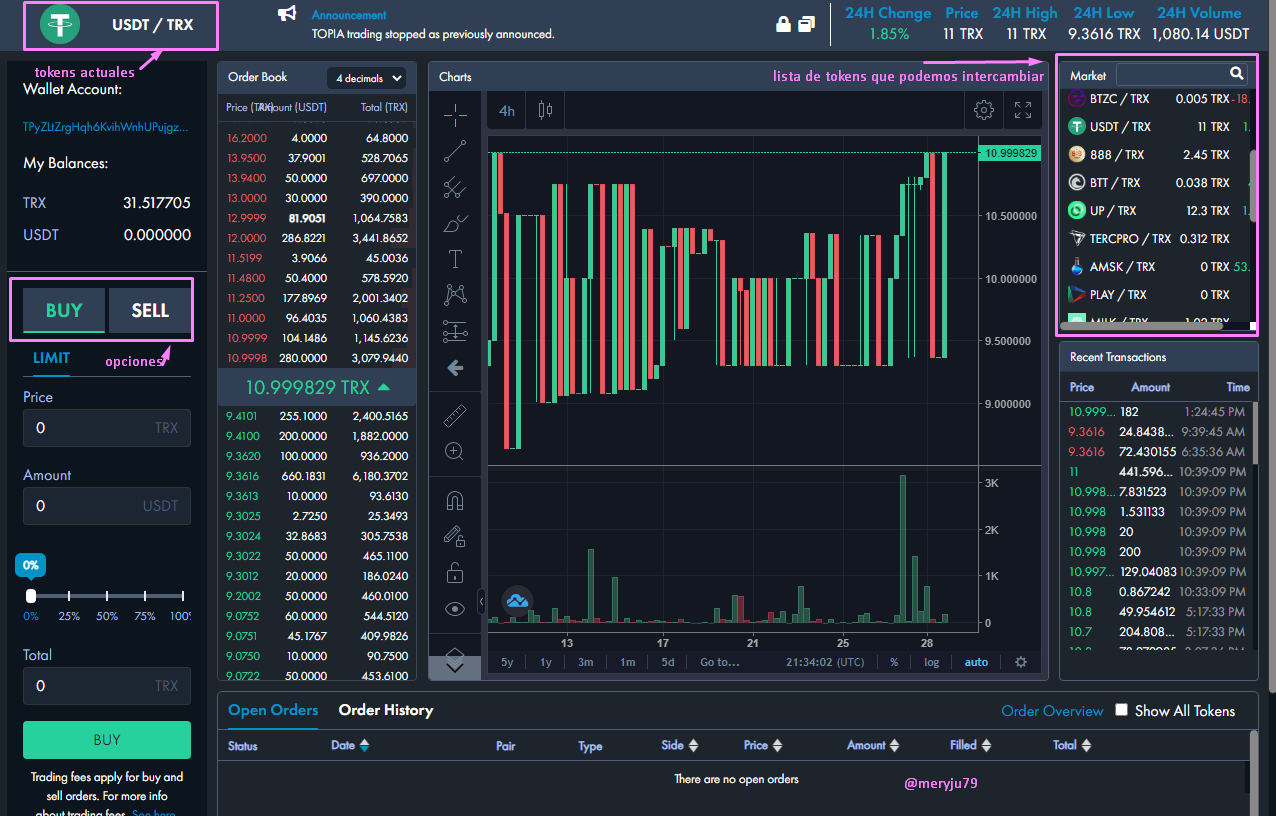Select the text annotation tool
The height and width of the screenshot is (816, 1276).
[455, 259]
